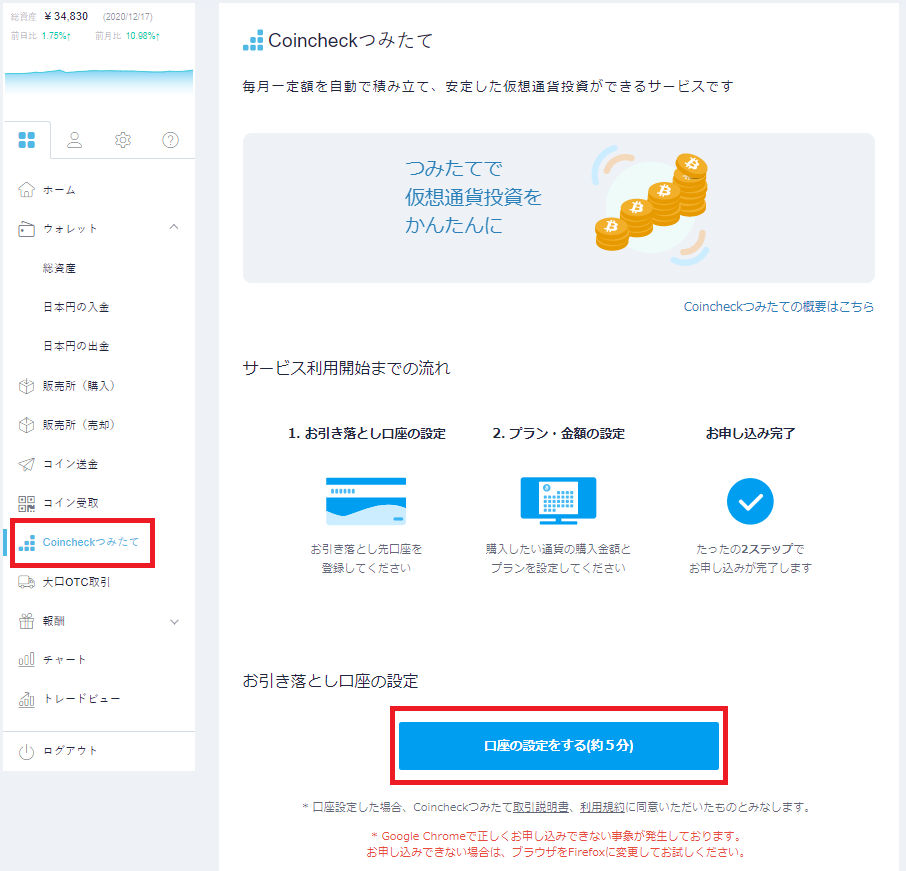
Task: Click the bank card step 1 icon
Action: pos(366,501)
